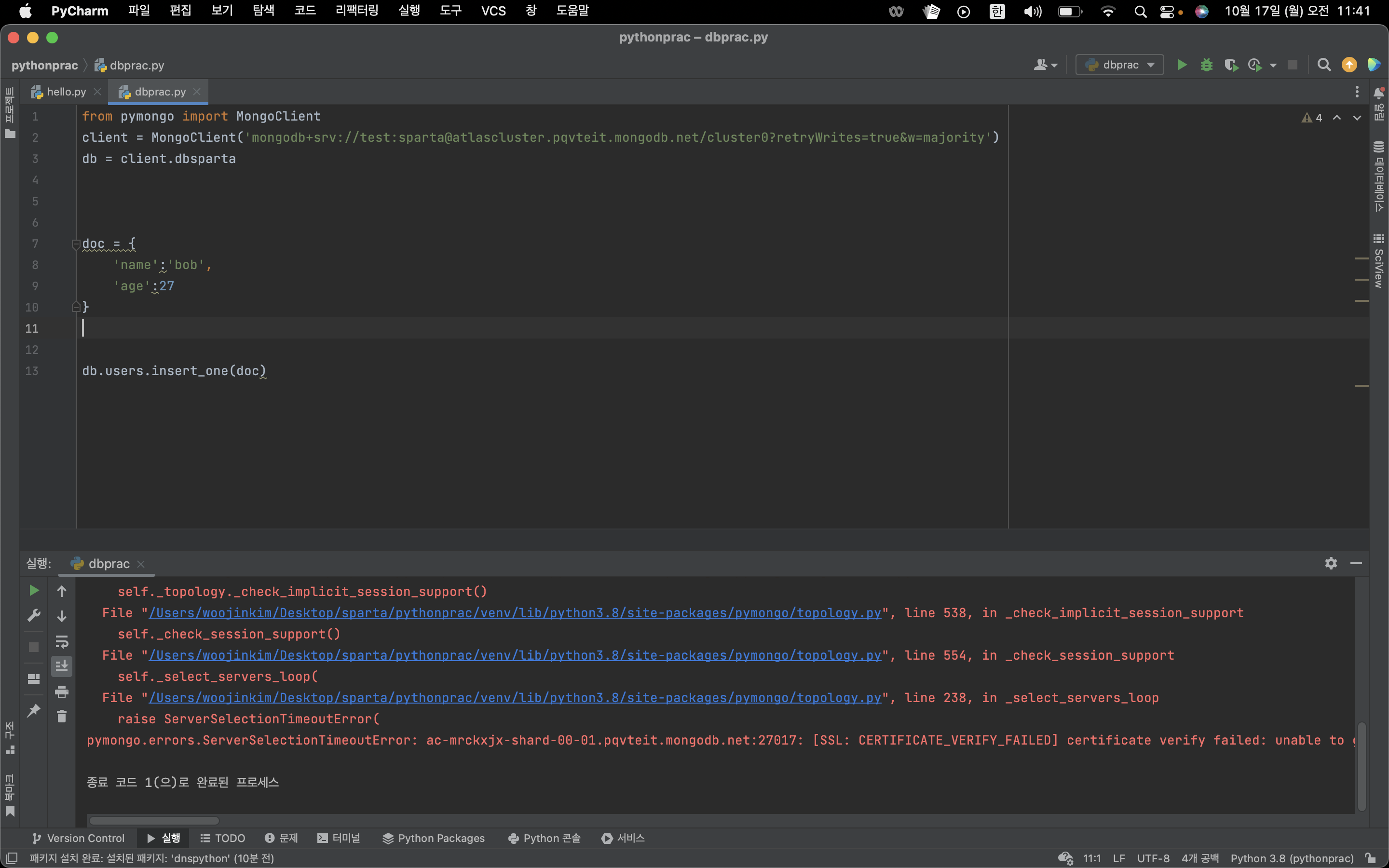Open the Code With Me user icon
Screen dimensions: 1389x868
[x=1040, y=65]
